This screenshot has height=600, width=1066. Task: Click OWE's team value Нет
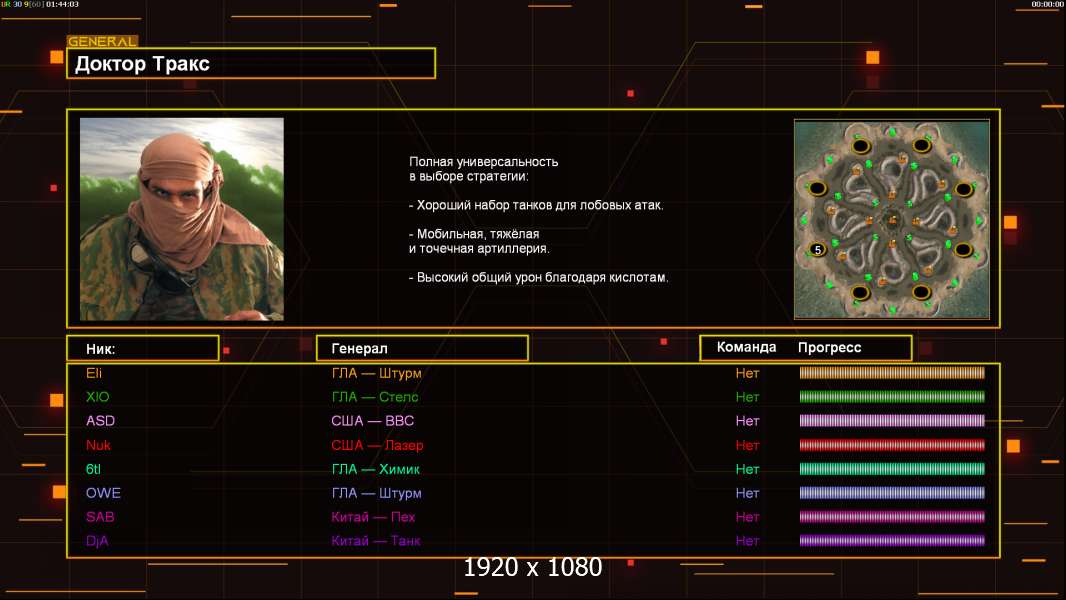747,493
